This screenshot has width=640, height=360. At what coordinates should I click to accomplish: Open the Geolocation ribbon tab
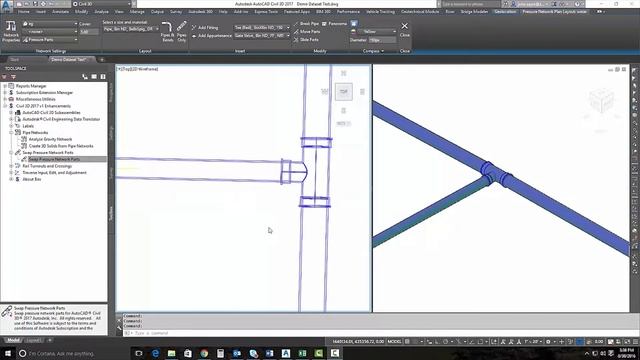point(505,12)
